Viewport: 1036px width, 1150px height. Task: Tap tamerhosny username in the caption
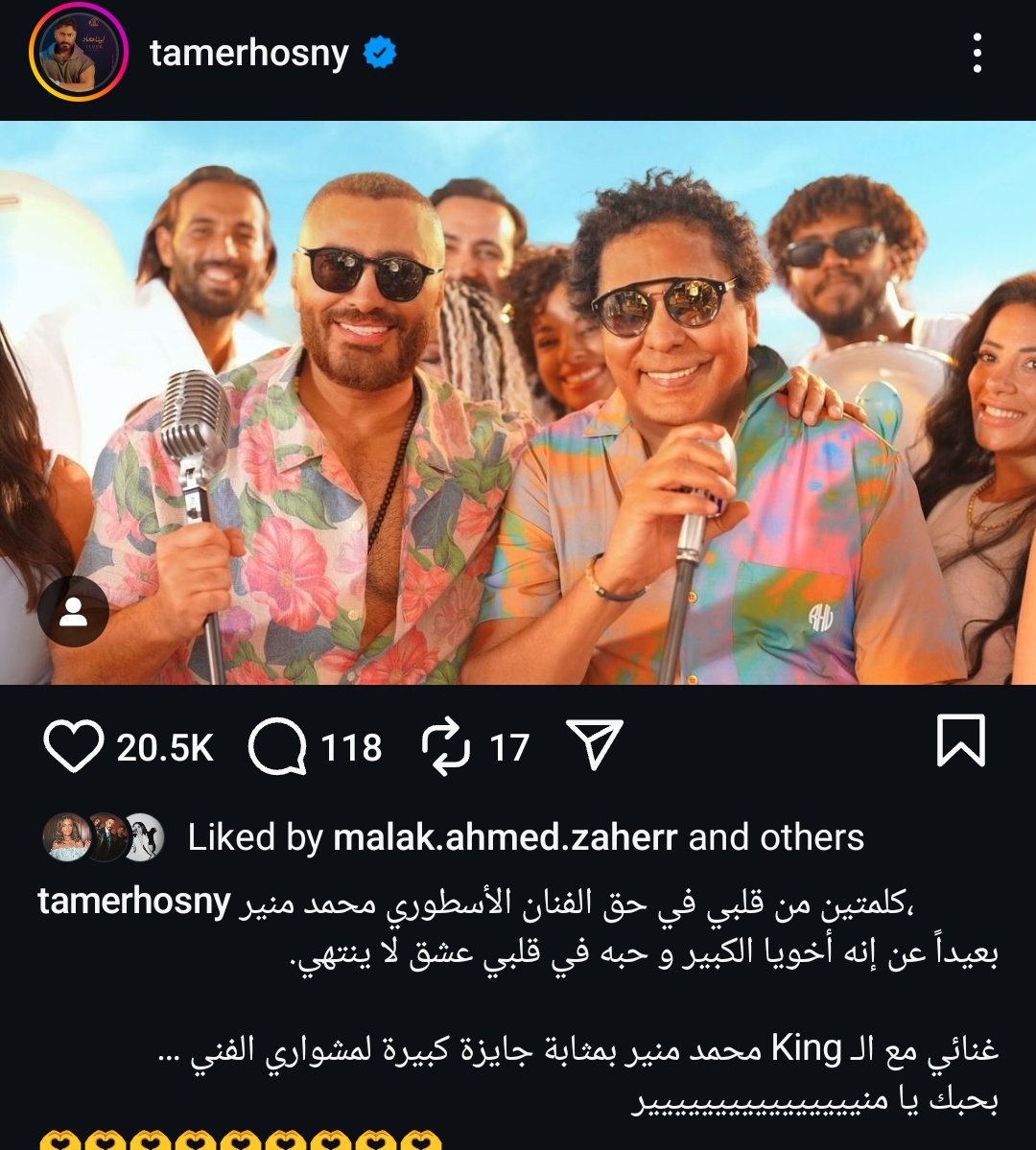coord(134,903)
